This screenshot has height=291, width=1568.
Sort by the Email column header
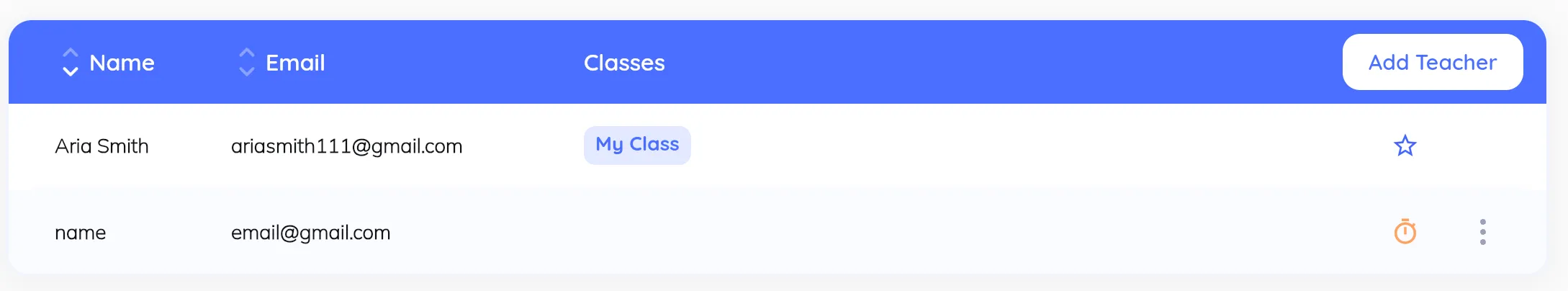pos(295,63)
